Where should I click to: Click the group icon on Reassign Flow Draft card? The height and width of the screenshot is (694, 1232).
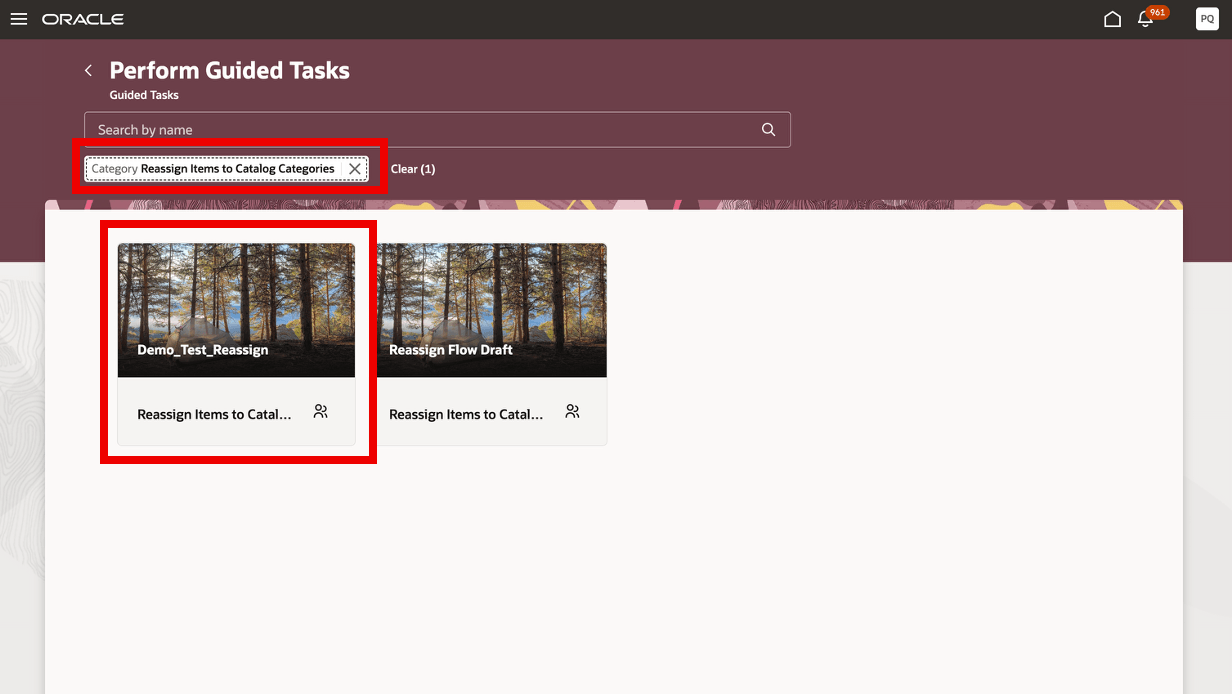(x=572, y=410)
